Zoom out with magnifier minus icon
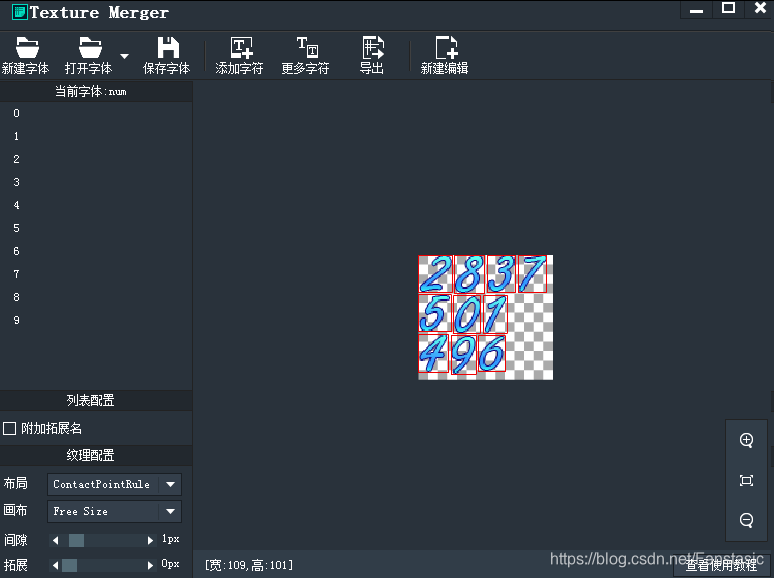The height and width of the screenshot is (578, 774). pos(746,520)
